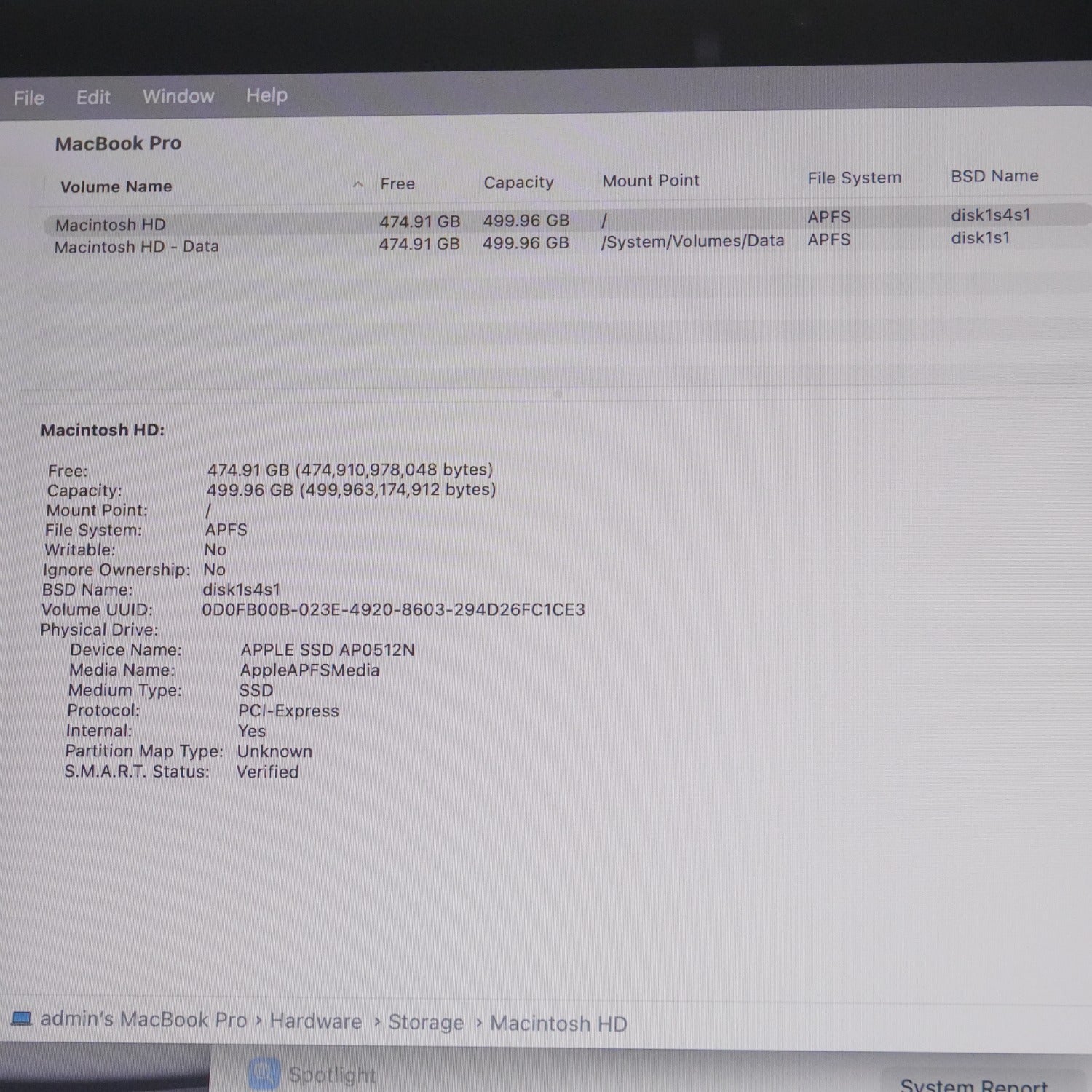
Task: Click the Spotlight icon in background window
Action: point(264,1073)
